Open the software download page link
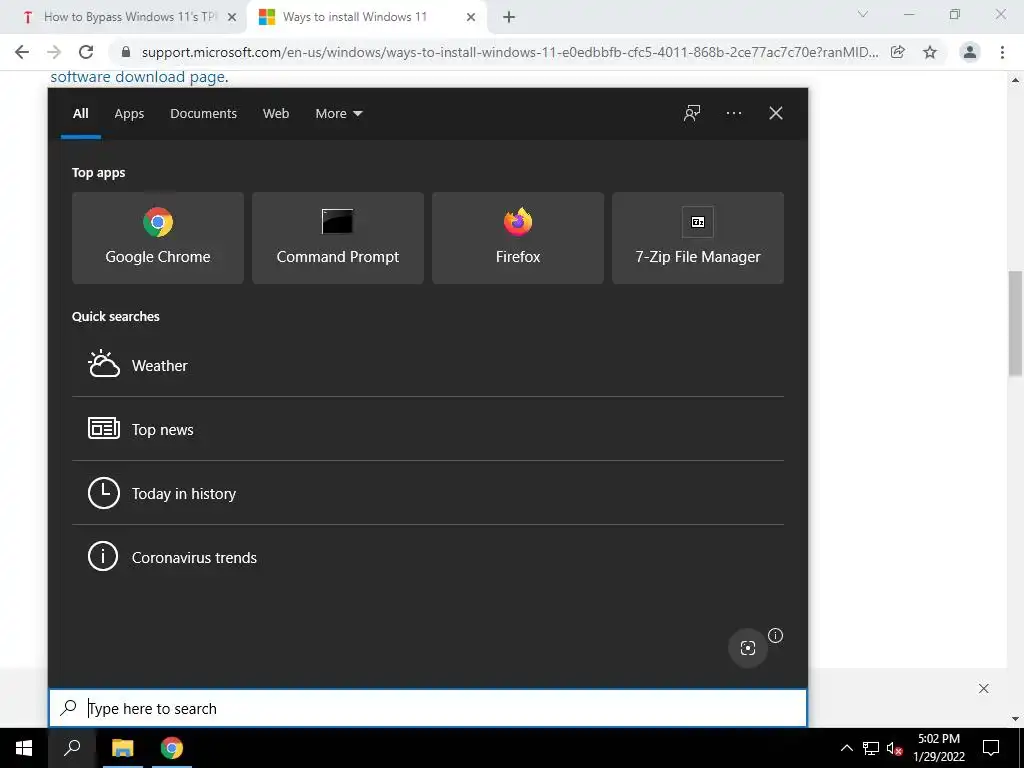 [x=138, y=77]
